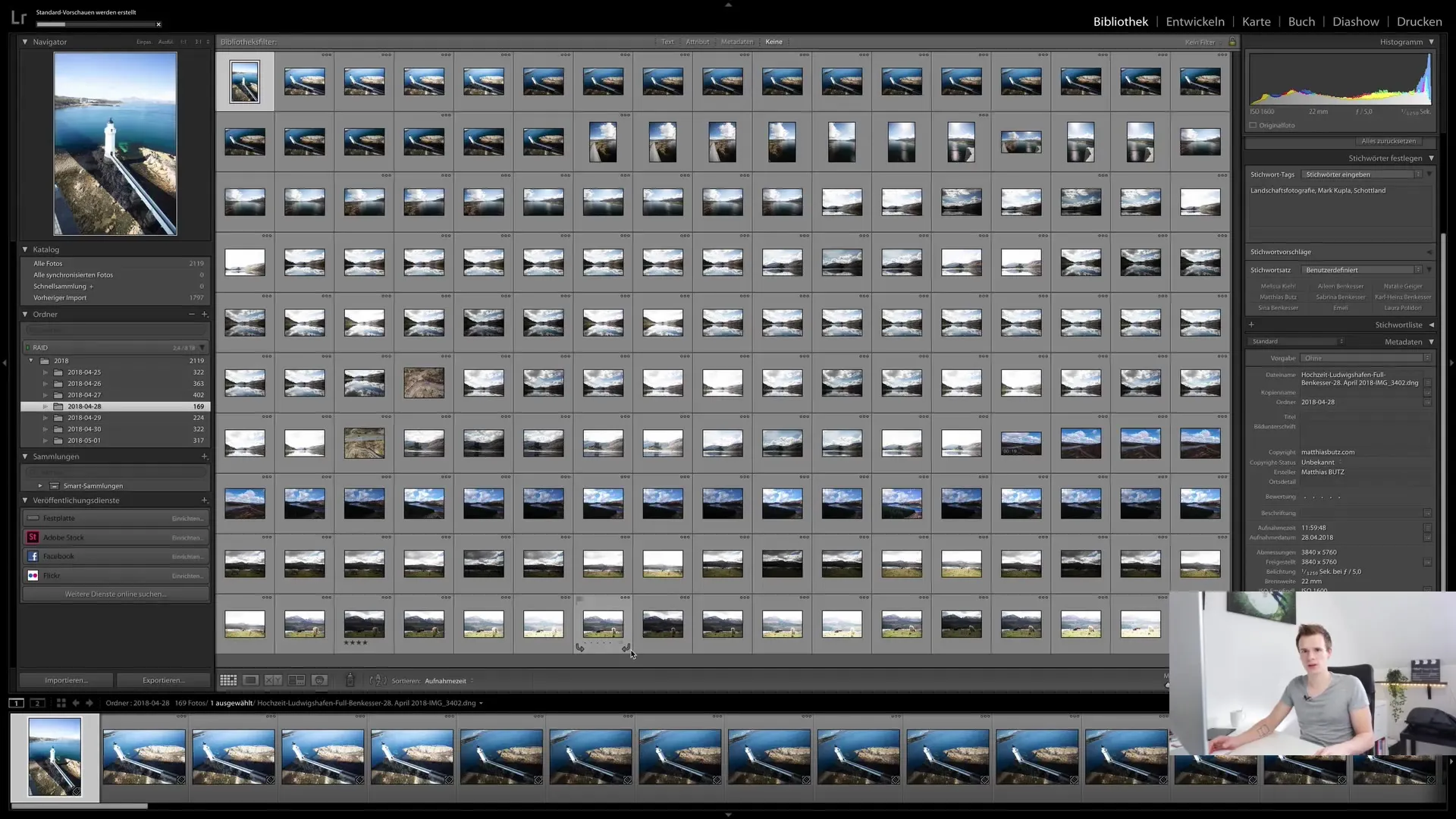
Task: Enable Originalfoto checkbox under histogram
Action: coord(1253,125)
